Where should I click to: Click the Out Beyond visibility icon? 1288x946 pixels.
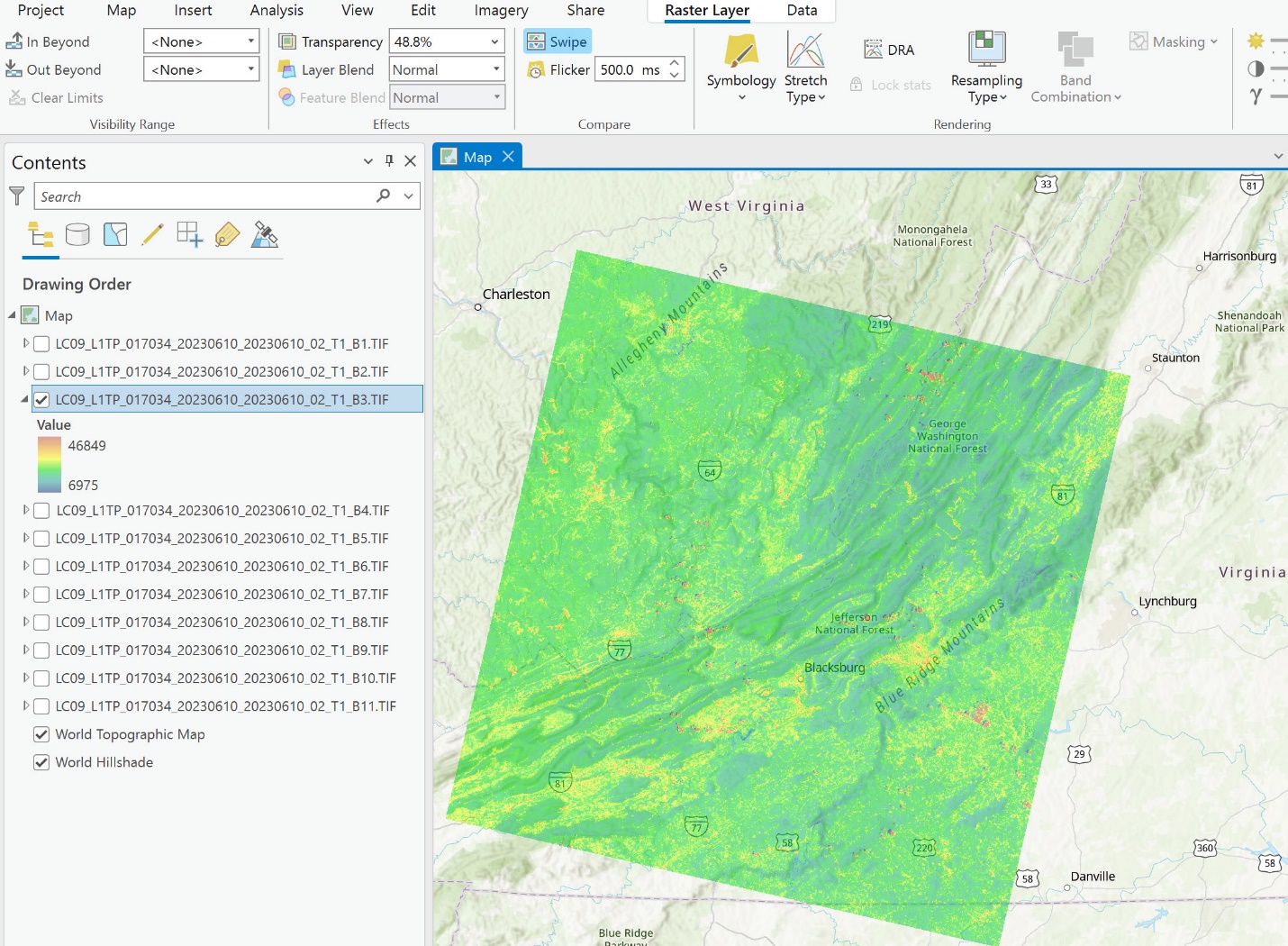[x=14, y=69]
